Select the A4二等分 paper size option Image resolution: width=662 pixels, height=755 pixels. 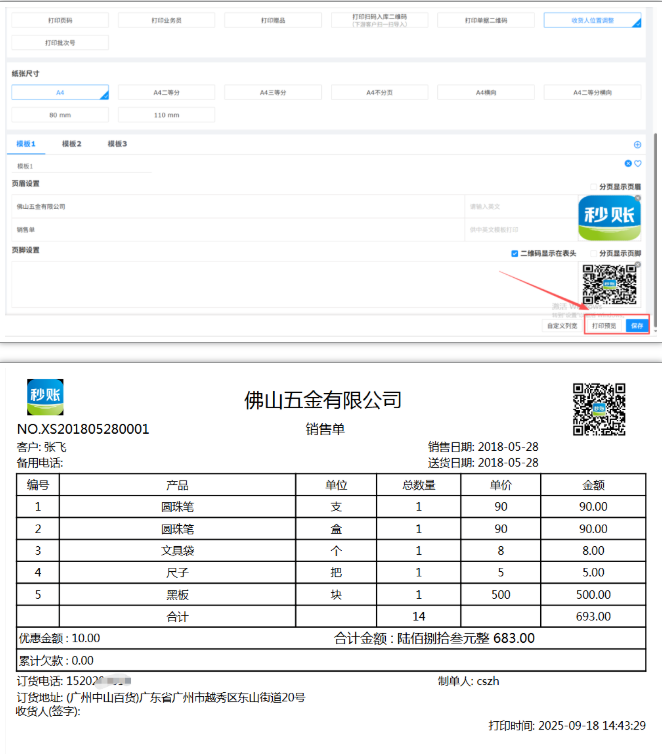pos(166,92)
